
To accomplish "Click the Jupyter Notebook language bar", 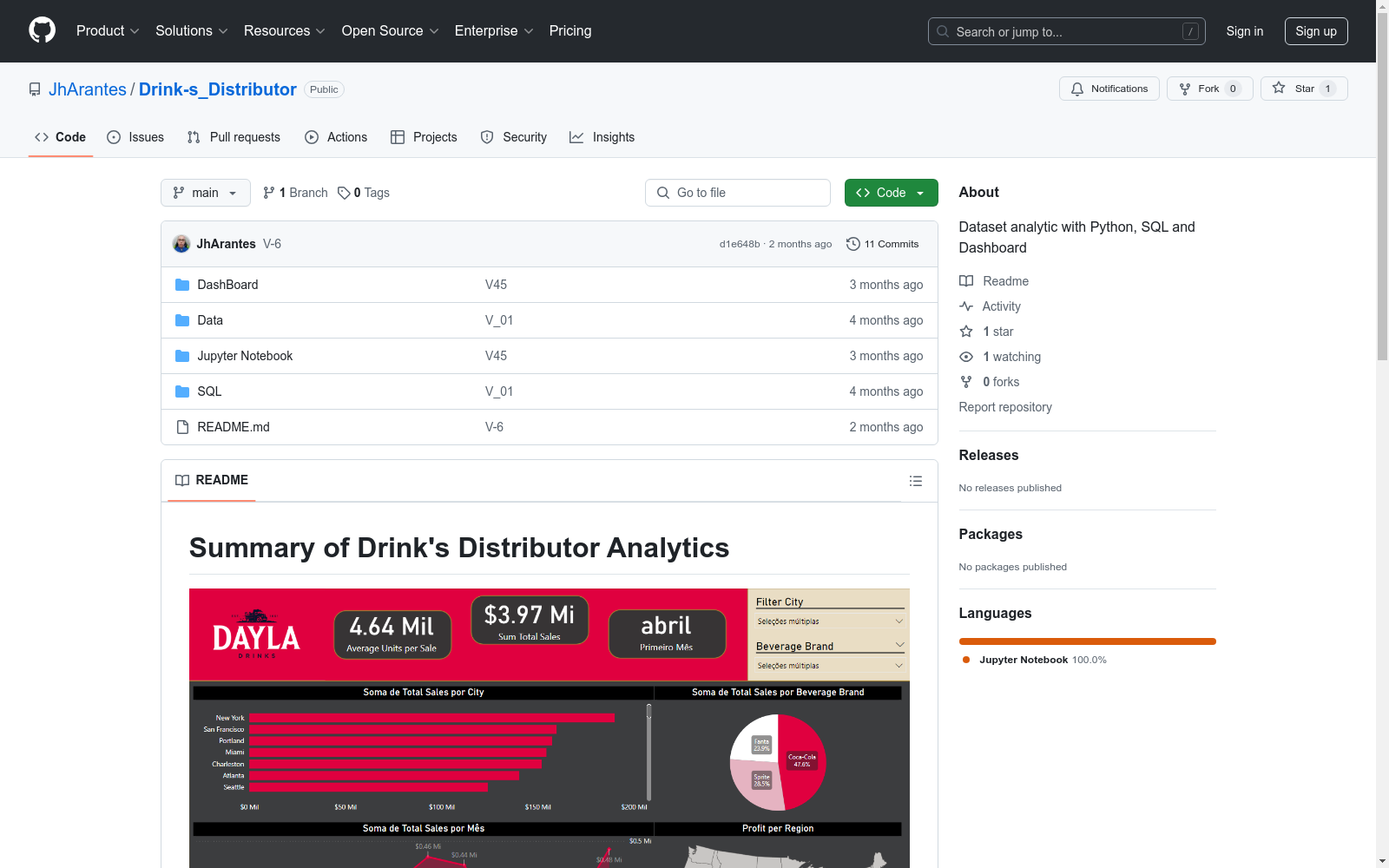I will click(1088, 641).
